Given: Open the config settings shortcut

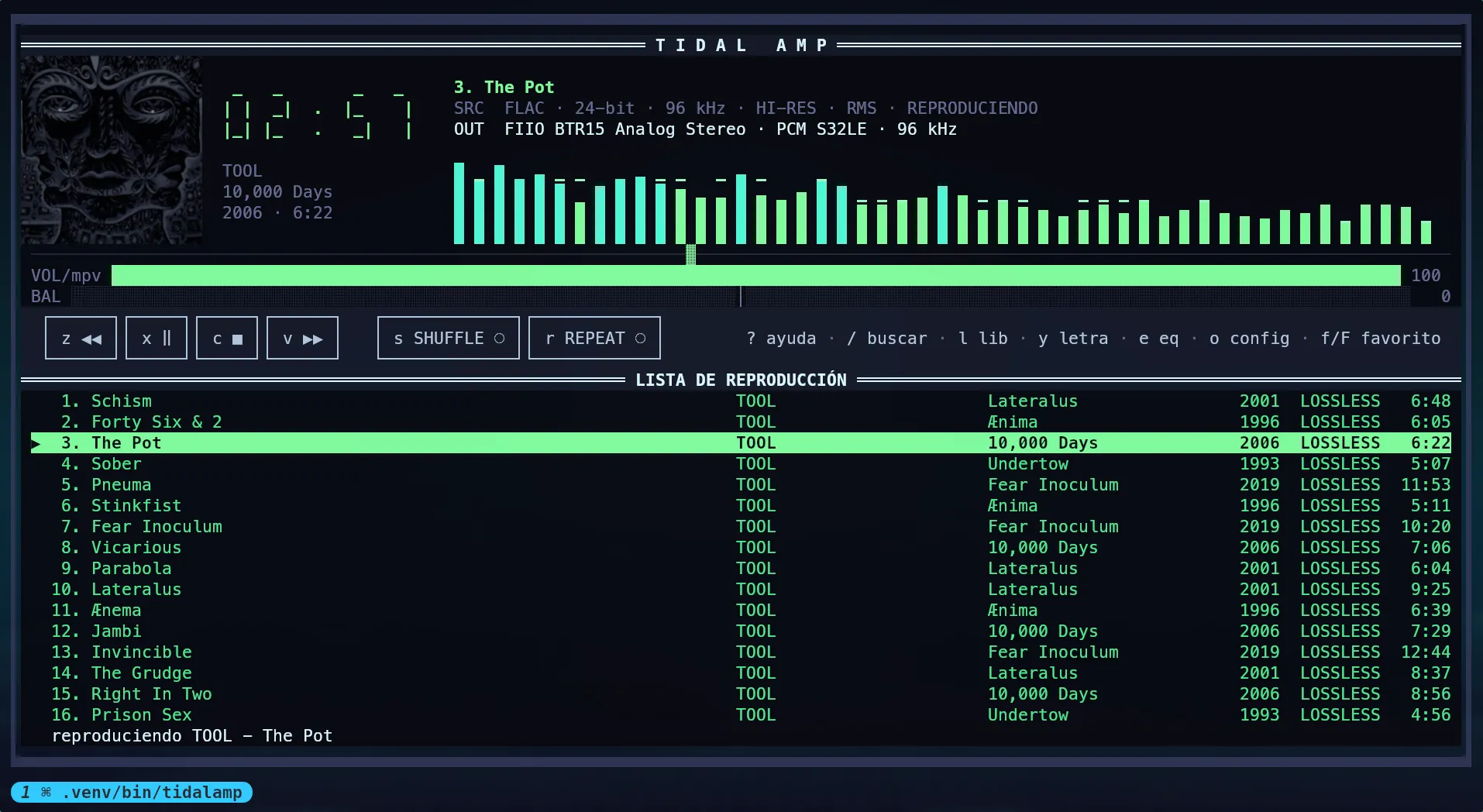Looking at the screenshot, I should (x=1250, y=339).
